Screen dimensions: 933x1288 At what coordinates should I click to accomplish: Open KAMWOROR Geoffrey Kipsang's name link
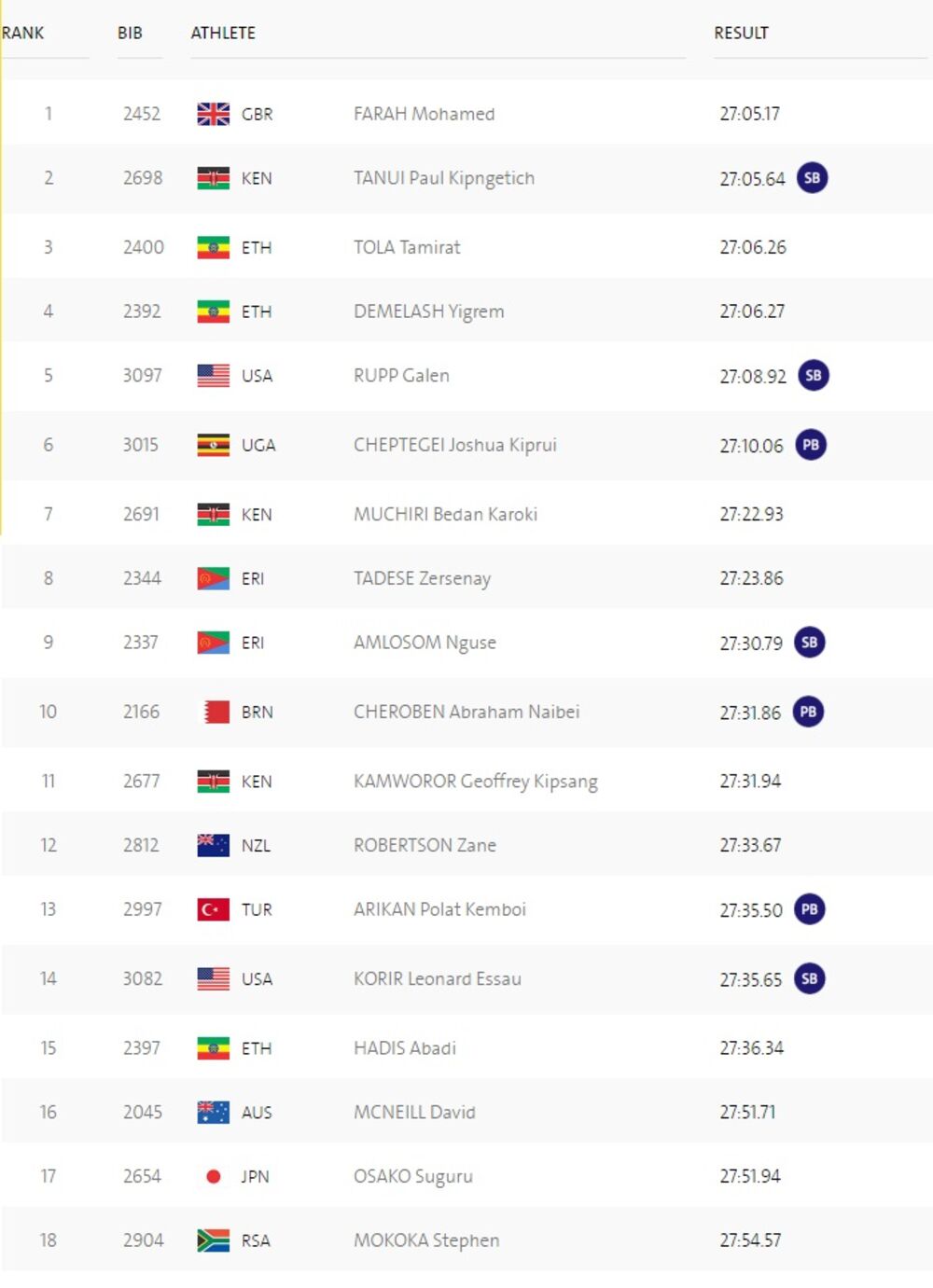475,782
